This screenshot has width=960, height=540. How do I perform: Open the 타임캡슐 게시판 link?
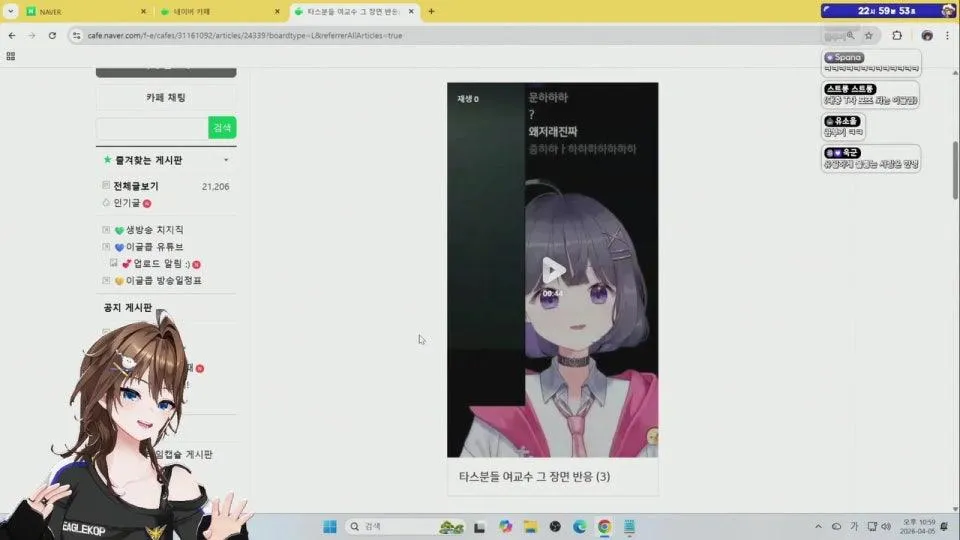tap(184, 454)
